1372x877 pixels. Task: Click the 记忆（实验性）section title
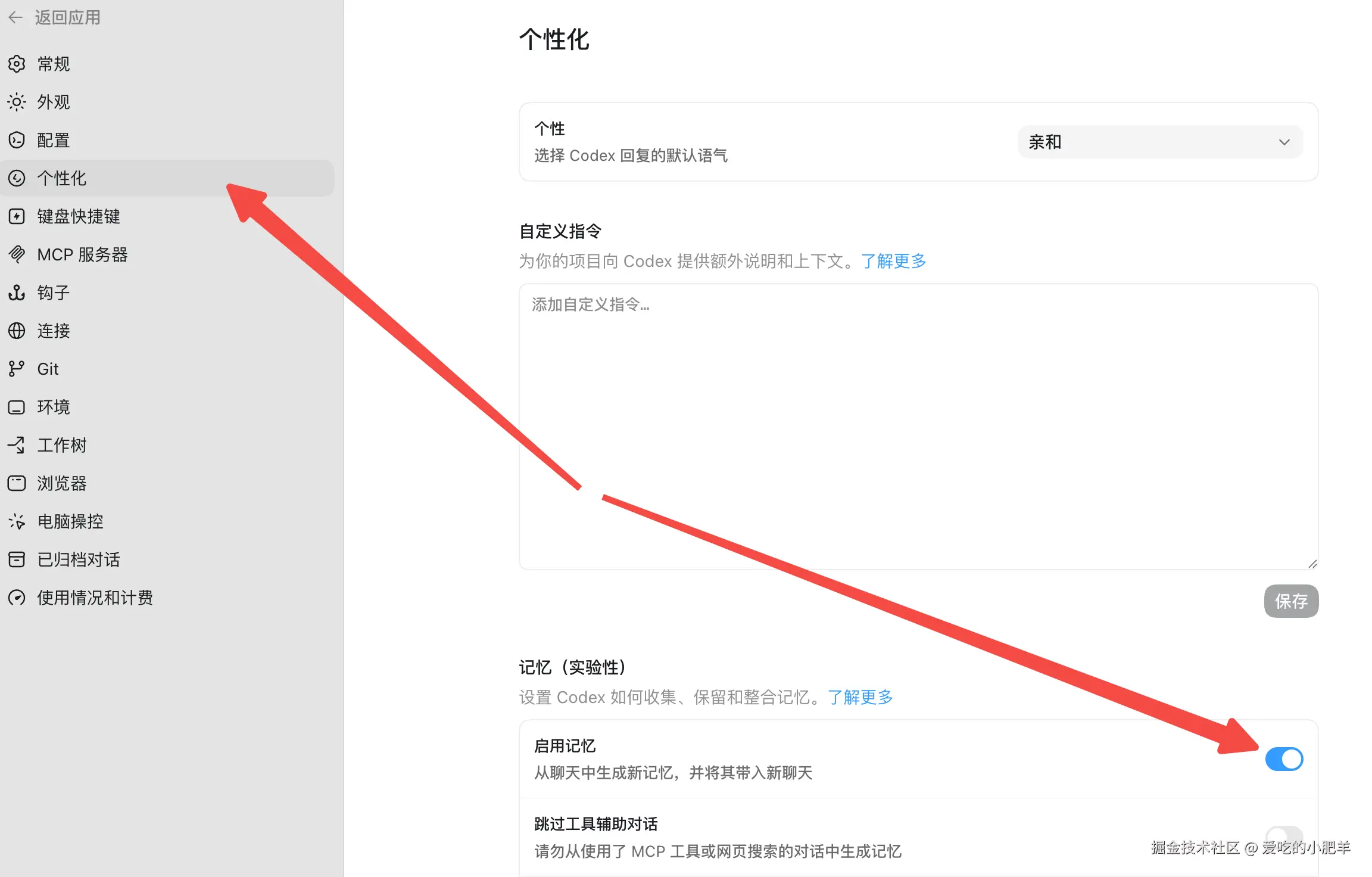[x=572, y=667]
